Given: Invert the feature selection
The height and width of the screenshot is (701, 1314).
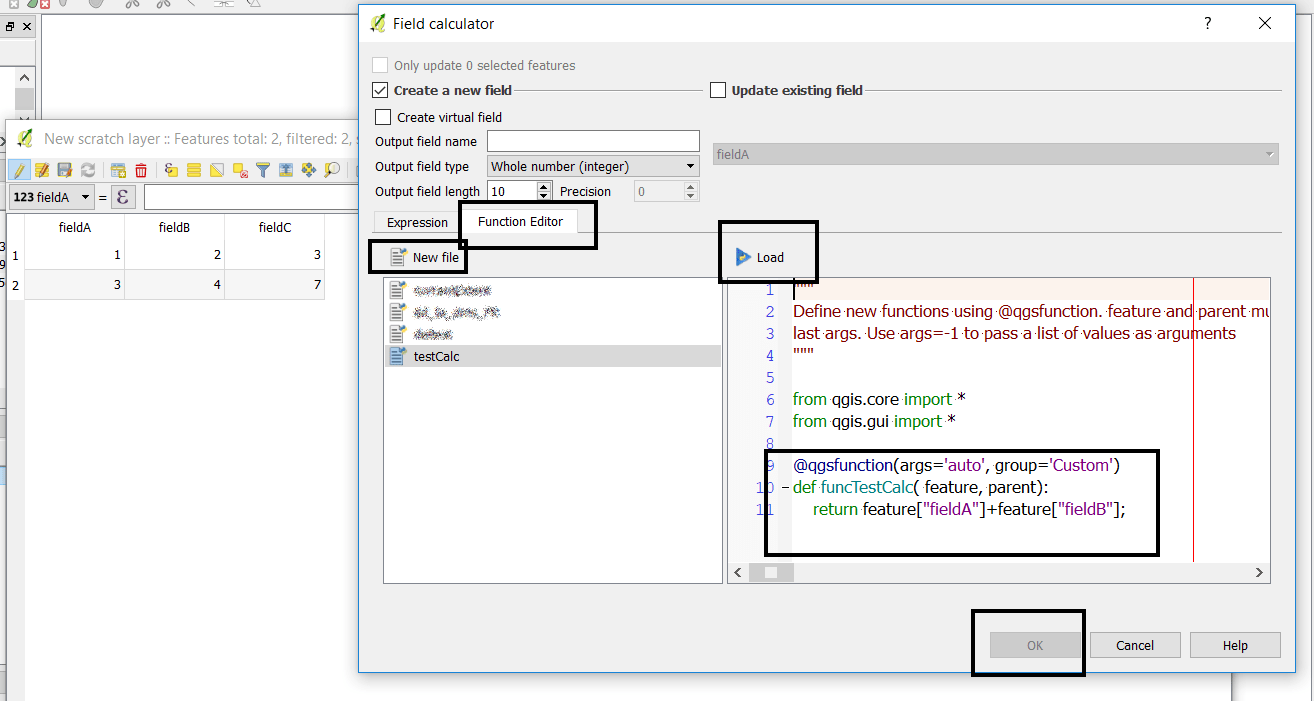Looking at the screenshot, I should coord(218,171).
